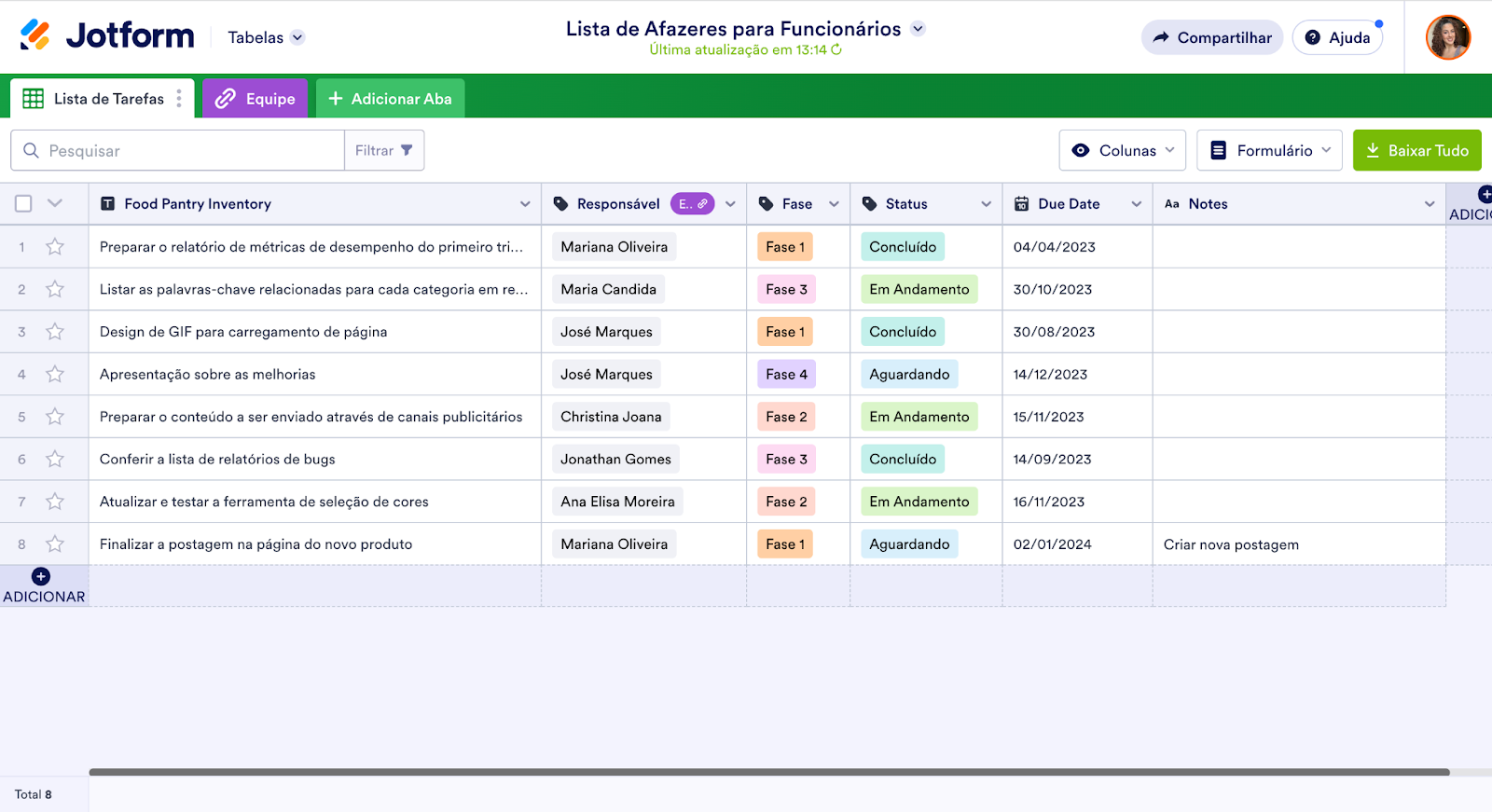Click the date 02/01/2024
This screenshot has width=1492, height=812.
pyautogui.click(x=1053, y=544)
